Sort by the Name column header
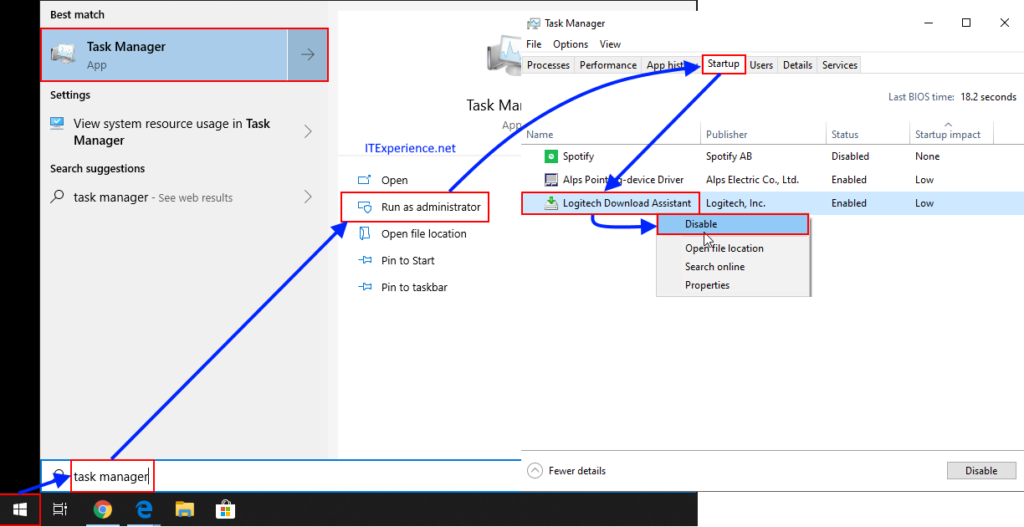 (612, 134)
